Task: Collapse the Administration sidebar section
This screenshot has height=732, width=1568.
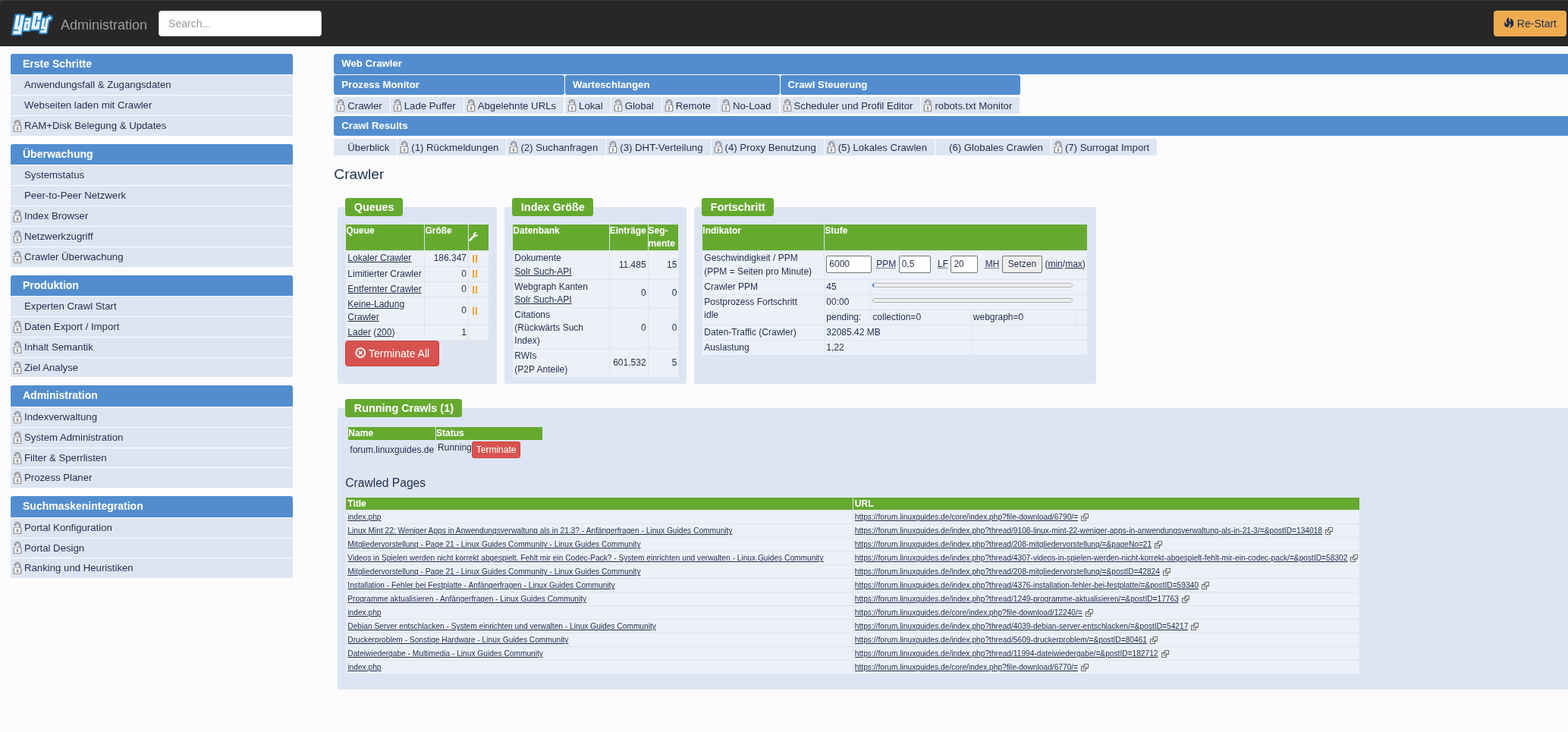Action: pos(152,396)
